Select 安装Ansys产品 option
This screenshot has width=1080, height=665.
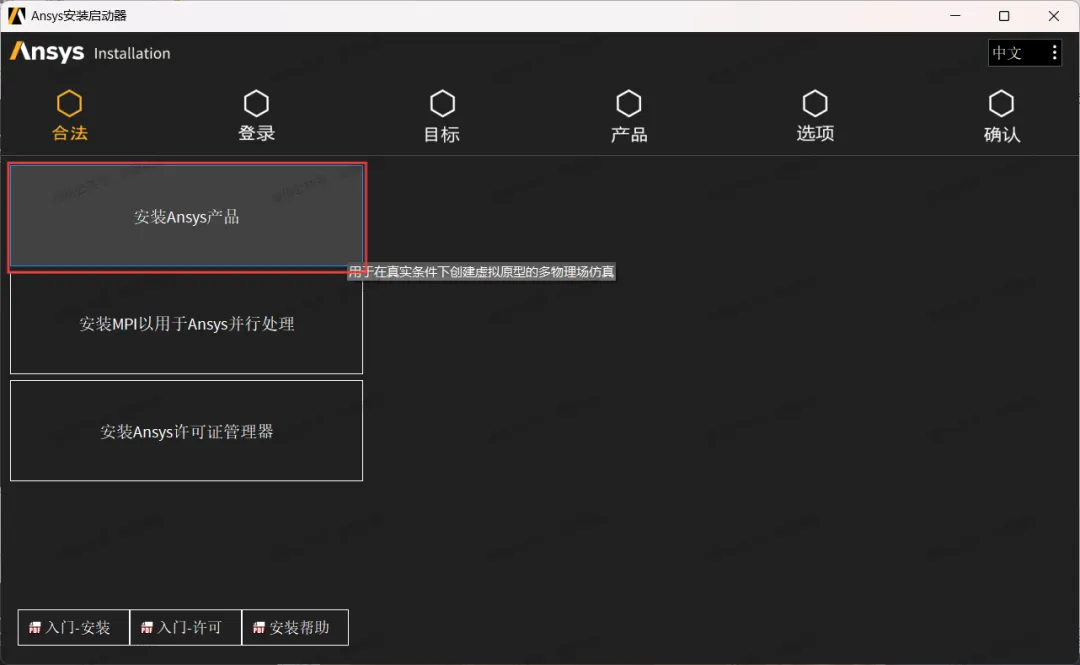coord(187,217)
